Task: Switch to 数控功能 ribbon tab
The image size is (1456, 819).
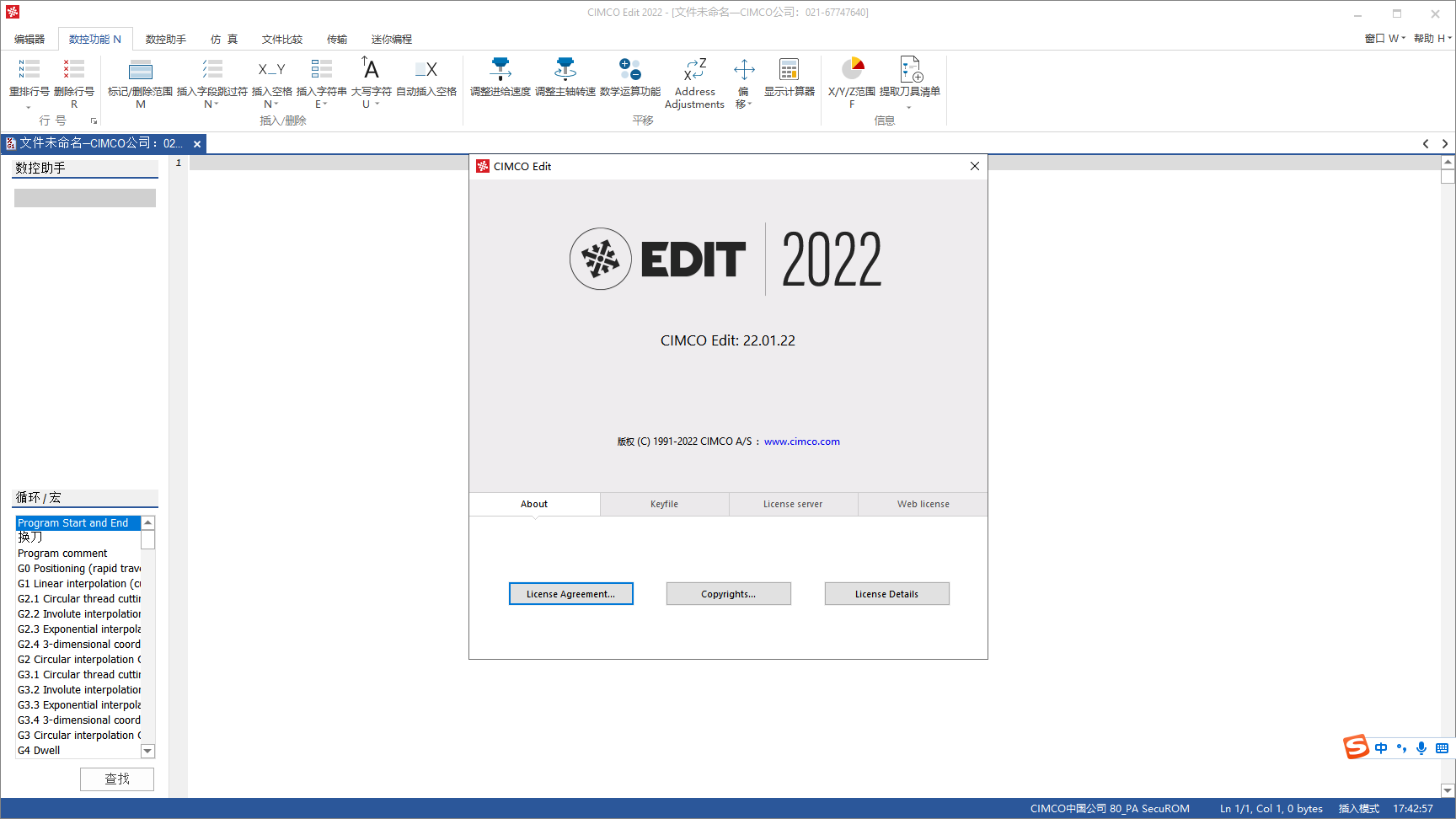Action: (95, 40)
